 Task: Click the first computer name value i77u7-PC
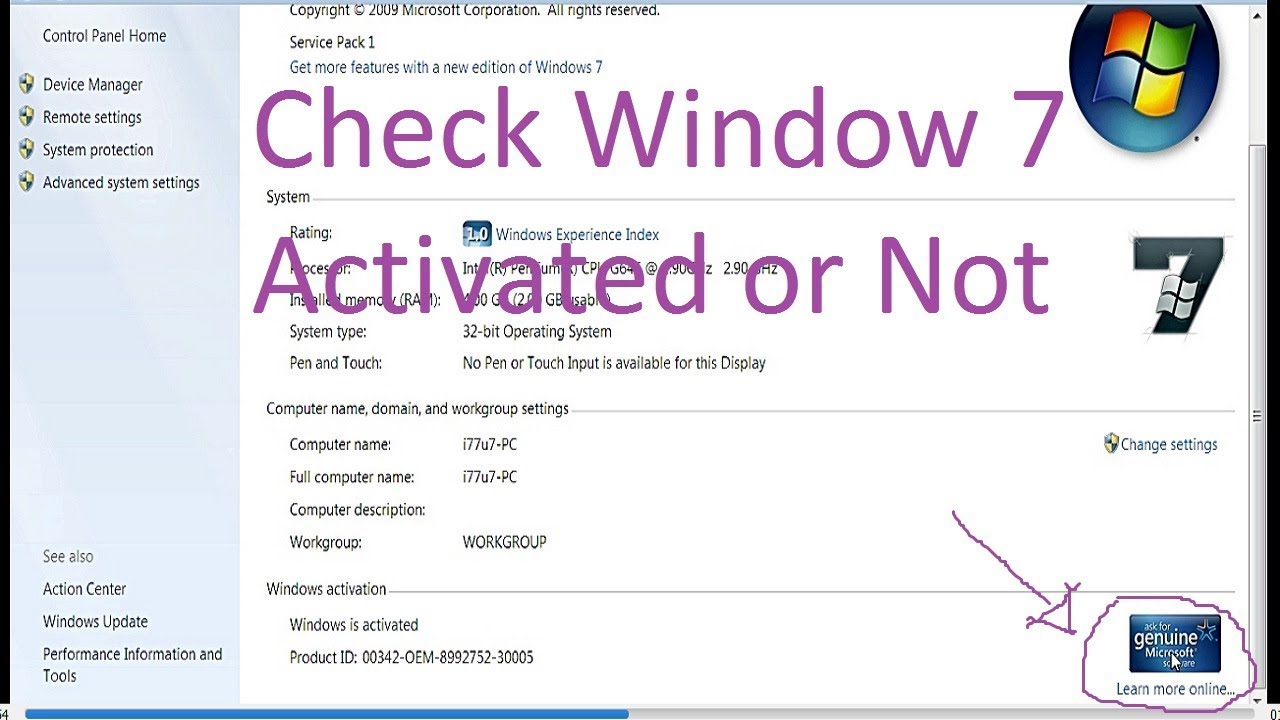490,445
